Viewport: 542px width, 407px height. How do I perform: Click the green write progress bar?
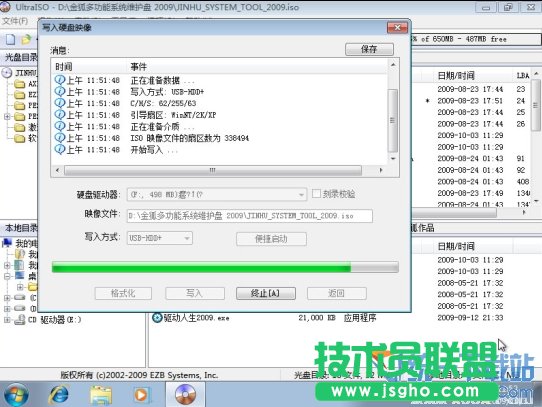[x=225, y=267]
